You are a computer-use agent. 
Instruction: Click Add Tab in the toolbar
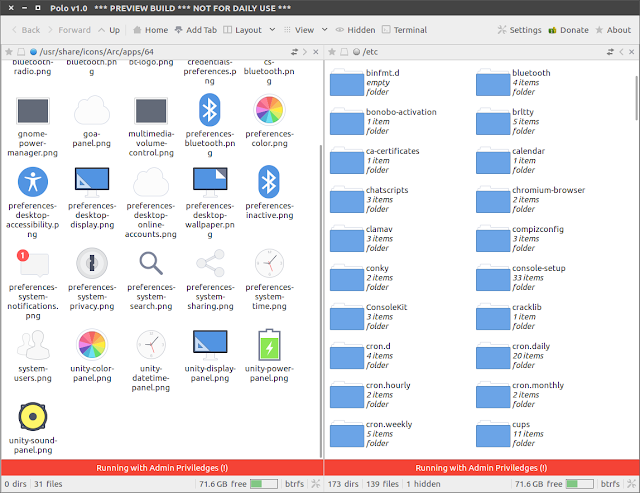[196, 30]
